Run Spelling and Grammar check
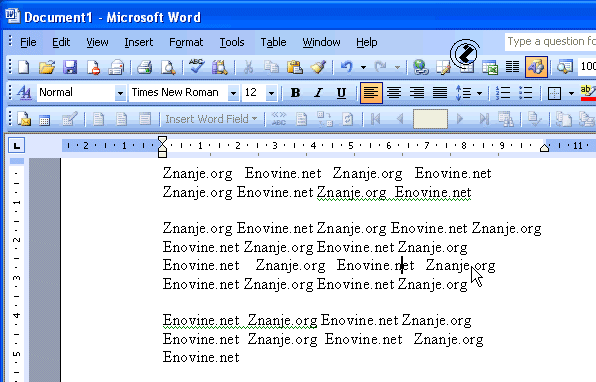 point(197,67)
